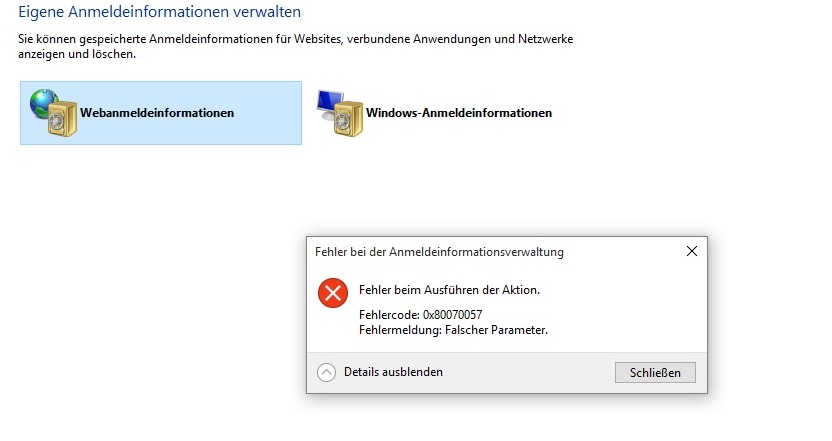Click the red error X icon
832x441 pixels.
pos(333,293)
